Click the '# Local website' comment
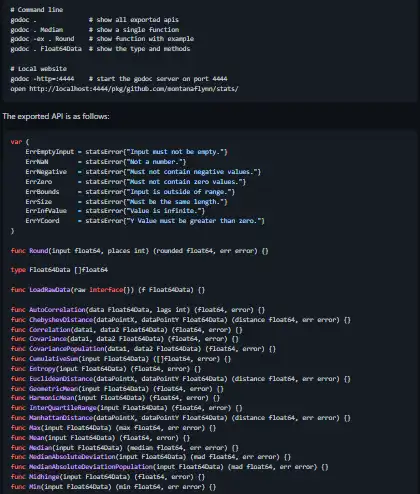Image resolution: width=420 pixels, height=494 pixels. (x=39, y=69)
